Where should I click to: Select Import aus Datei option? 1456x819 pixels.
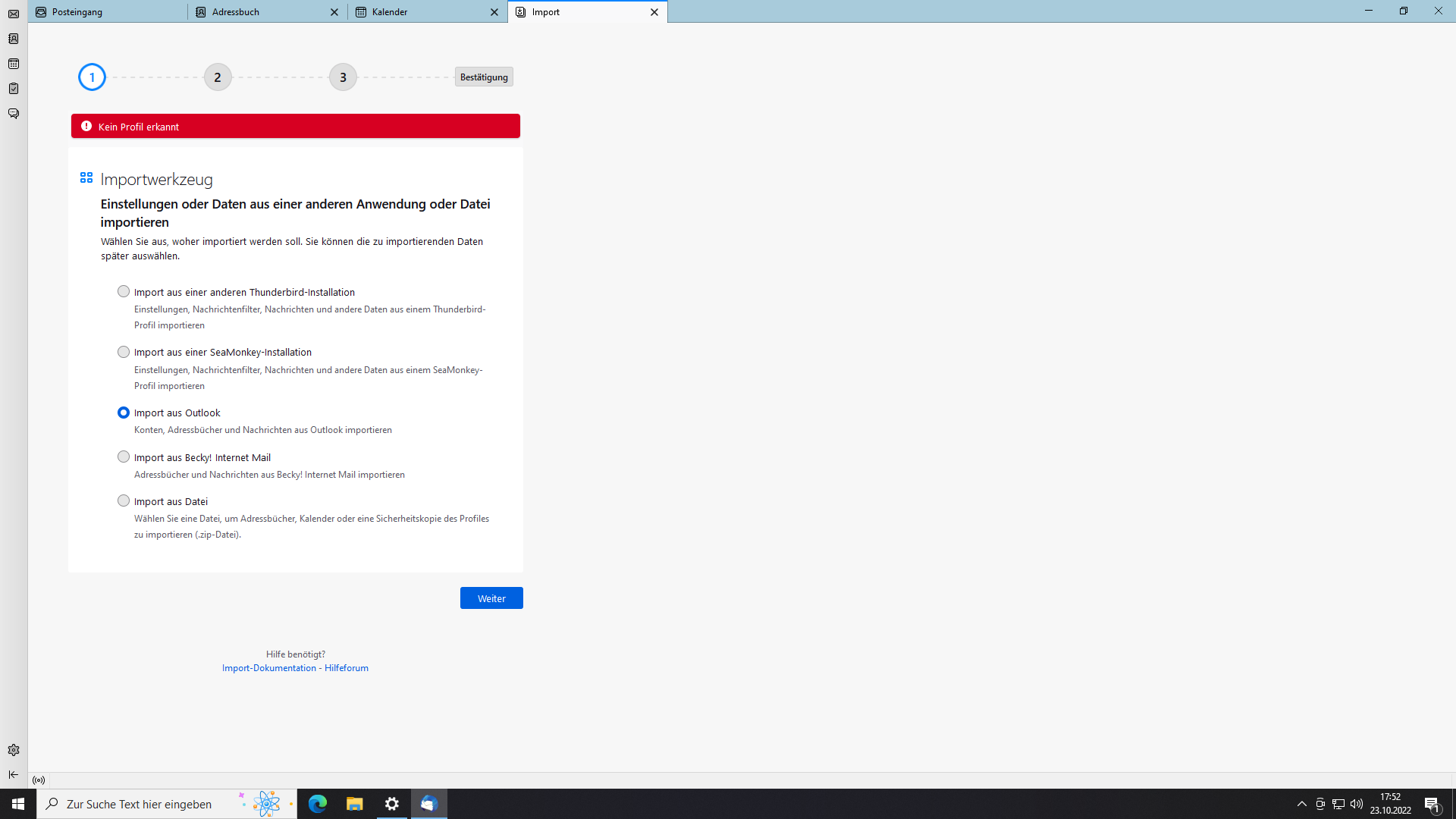[124, 500]
